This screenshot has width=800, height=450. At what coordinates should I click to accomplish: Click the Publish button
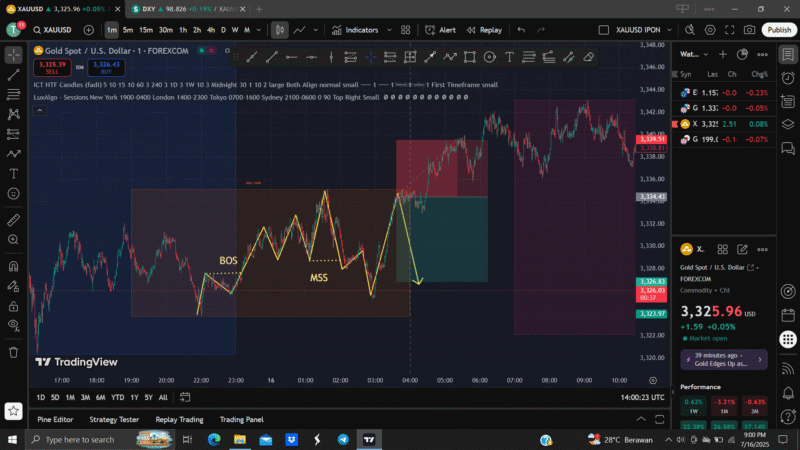(x=779, y=30)
